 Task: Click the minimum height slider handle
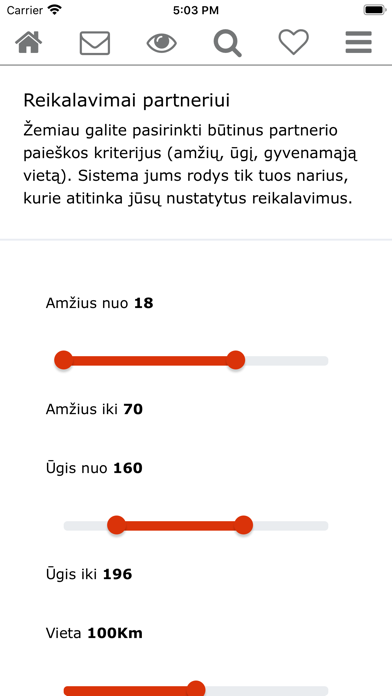pyautogui.click(x=117, y=525)
